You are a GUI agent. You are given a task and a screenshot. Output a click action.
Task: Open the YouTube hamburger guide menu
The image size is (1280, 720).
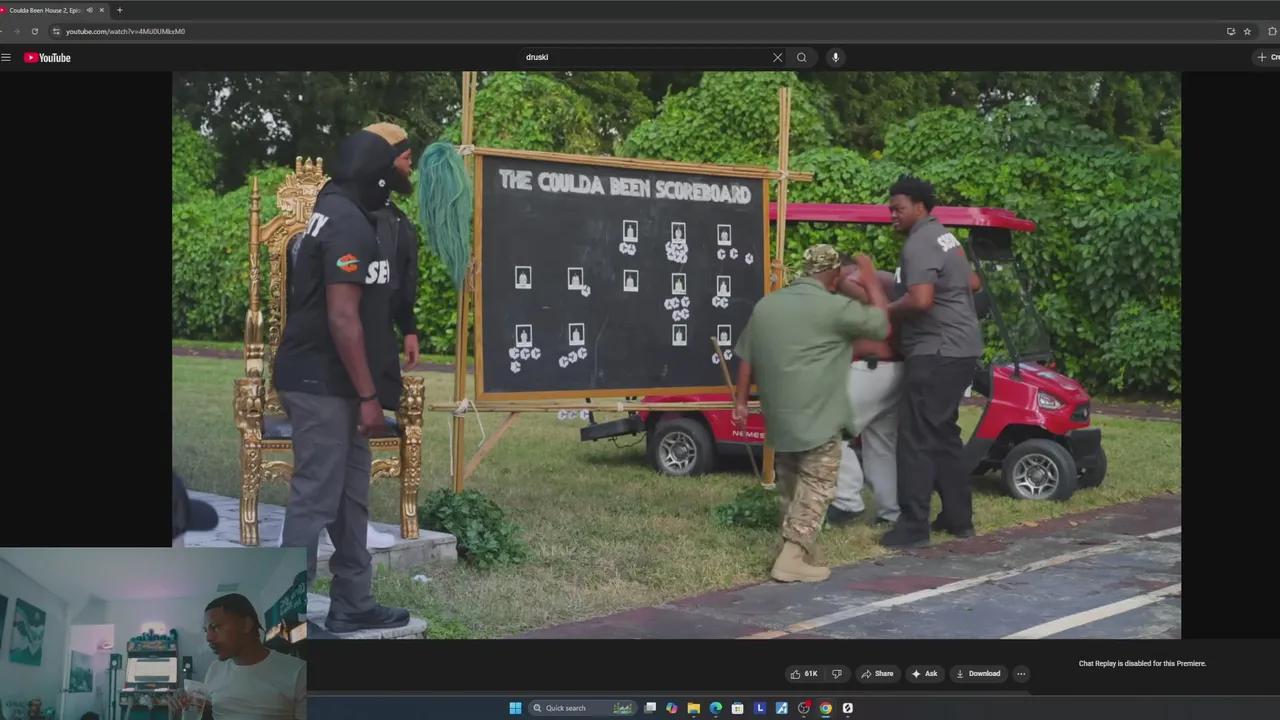pyautogui.click(x=6, y=57)
